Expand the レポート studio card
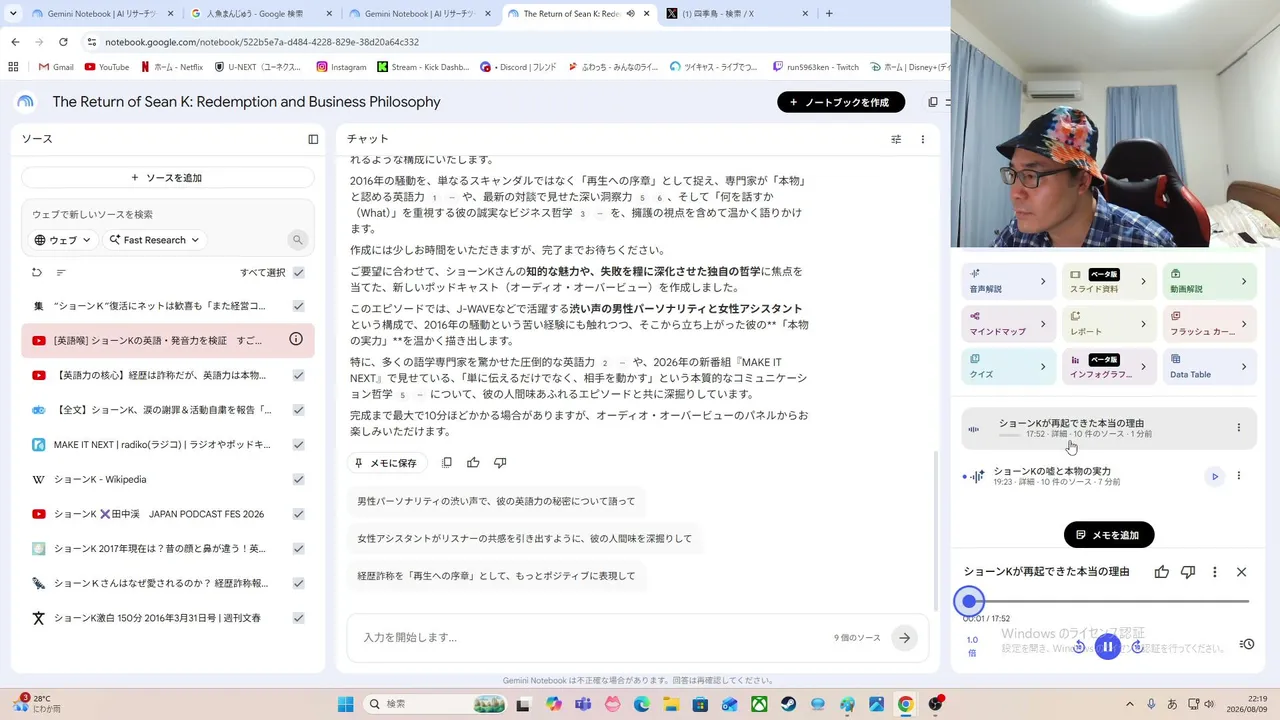This screenshot has height=720, width=1280. tap(1108, 324)
